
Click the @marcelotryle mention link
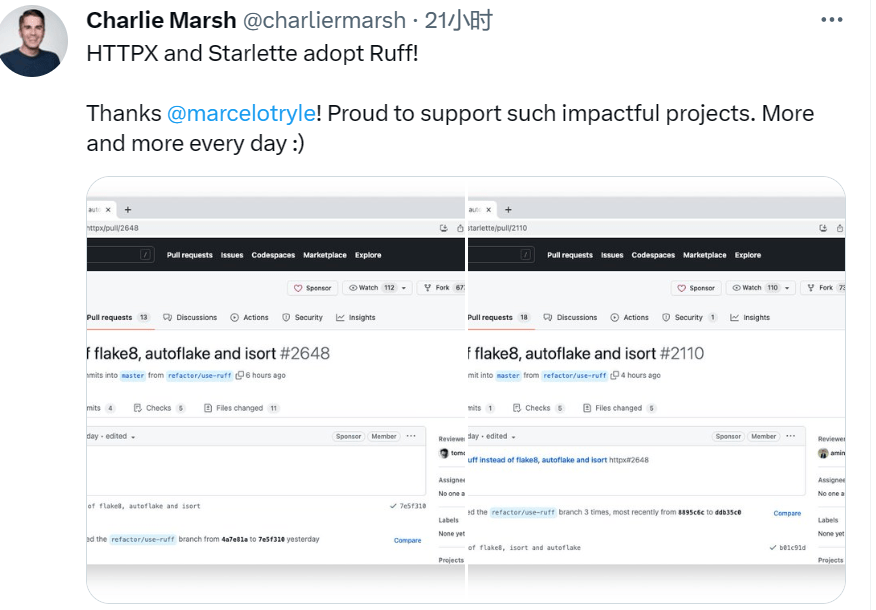(241, 114)
